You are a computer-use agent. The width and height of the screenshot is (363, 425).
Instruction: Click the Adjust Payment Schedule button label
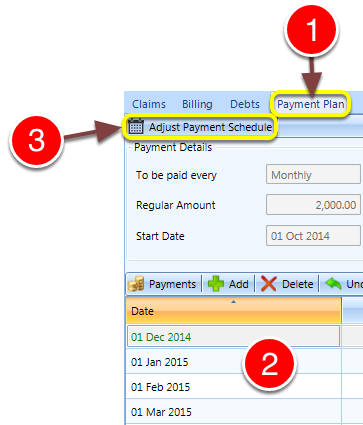click(210, 127)
